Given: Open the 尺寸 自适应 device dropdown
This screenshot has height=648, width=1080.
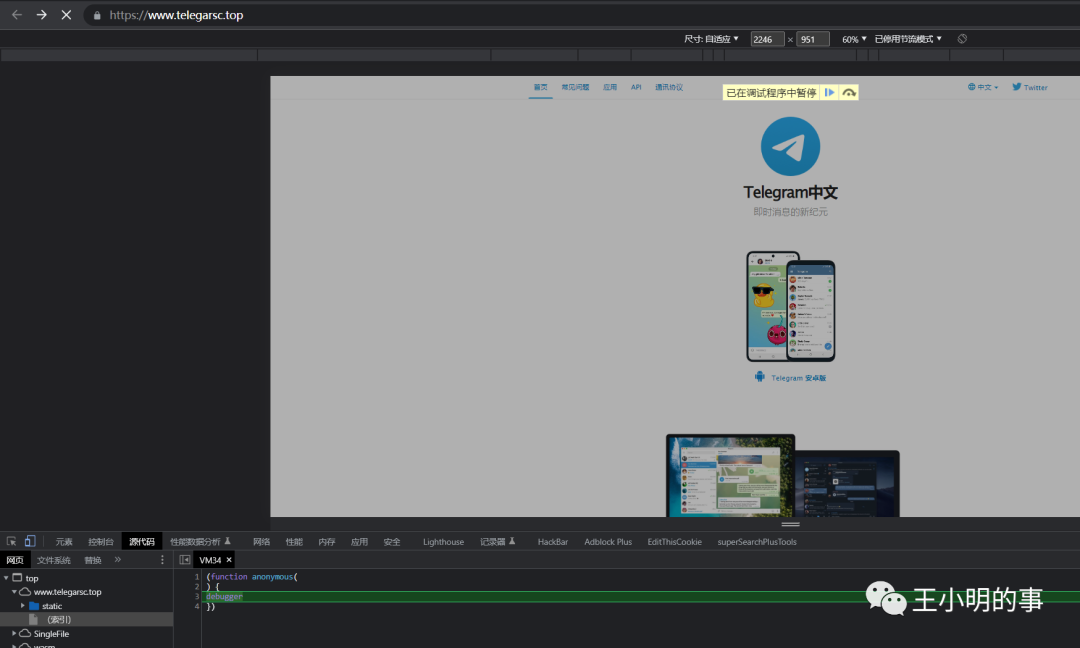Looking at the screenshot, I should click(x=712, y=39).
